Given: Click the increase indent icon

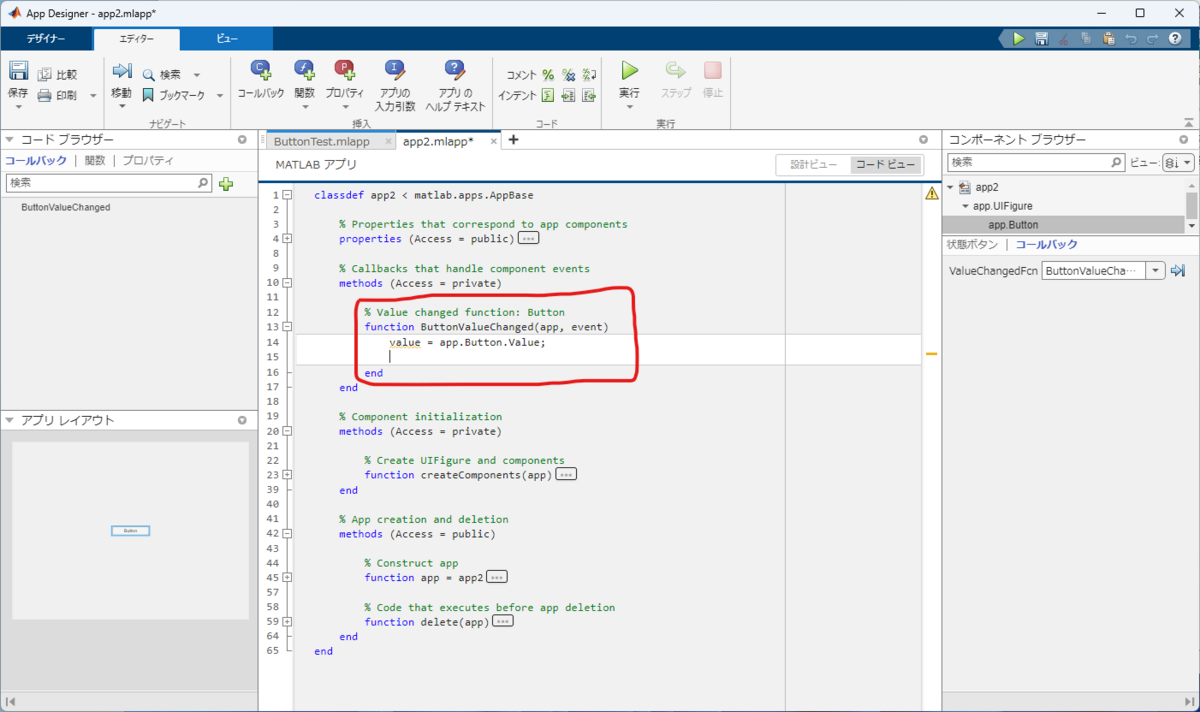Looking at the screenshot, I should [569, 96].
